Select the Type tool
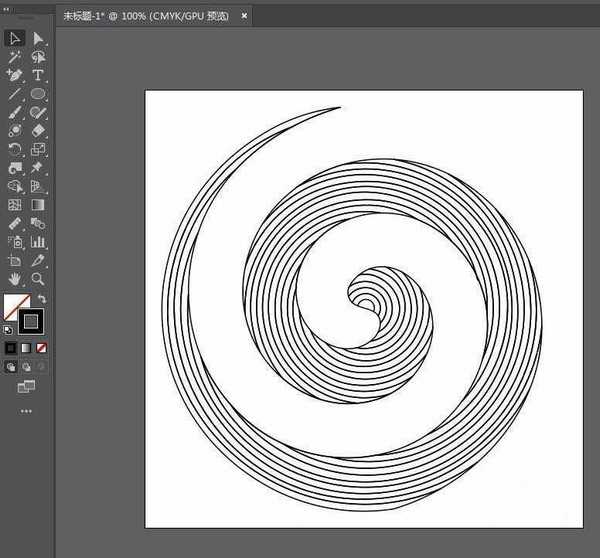This screenshot has height=558, width=600. 38,75
